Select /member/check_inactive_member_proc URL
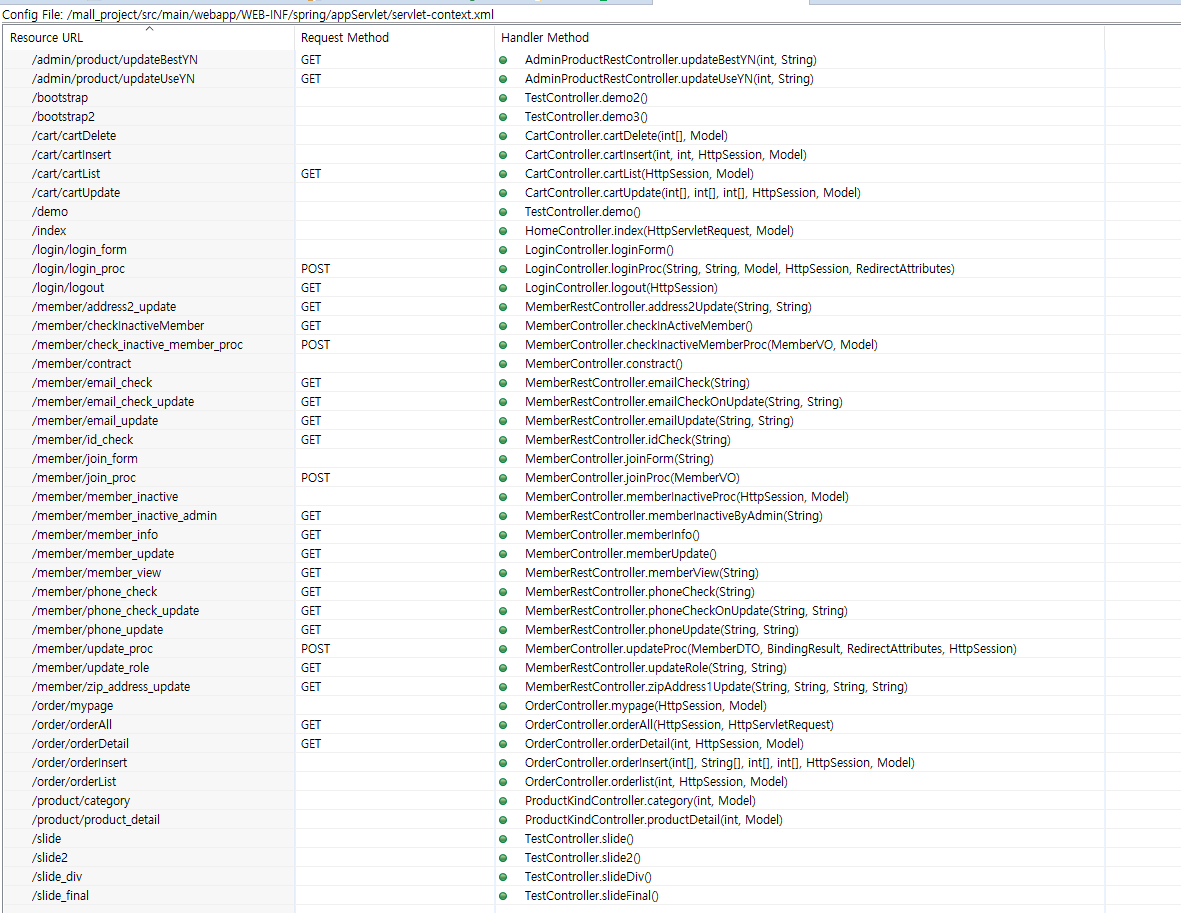 (x=138, y=344)
